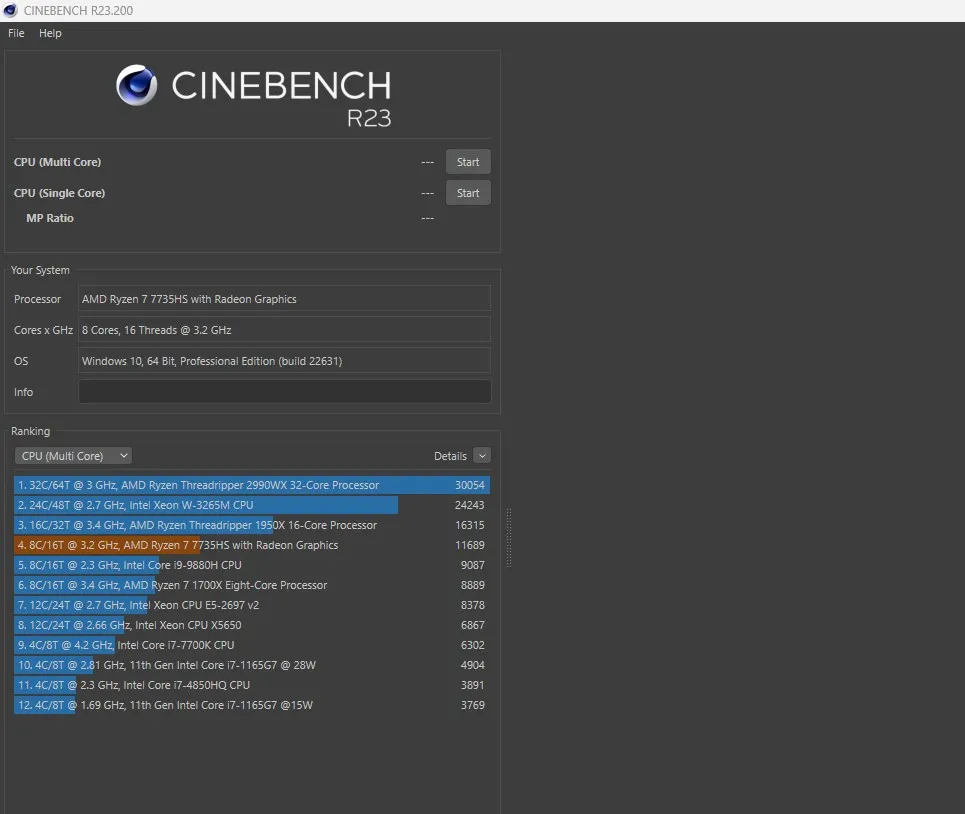Click the CPU (Multi Core) result label

(57, 162)
